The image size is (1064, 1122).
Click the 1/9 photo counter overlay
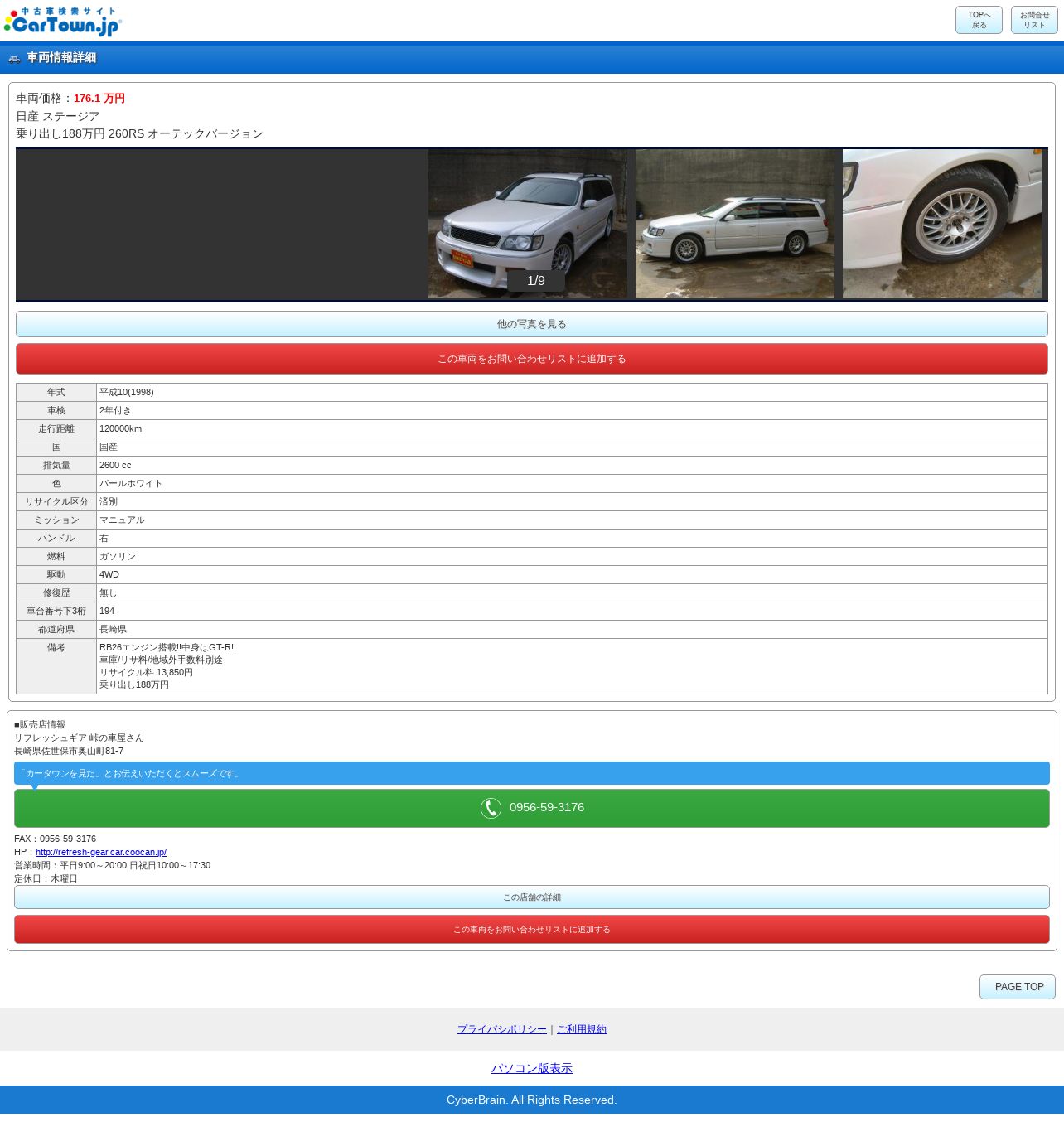(536, 281)
